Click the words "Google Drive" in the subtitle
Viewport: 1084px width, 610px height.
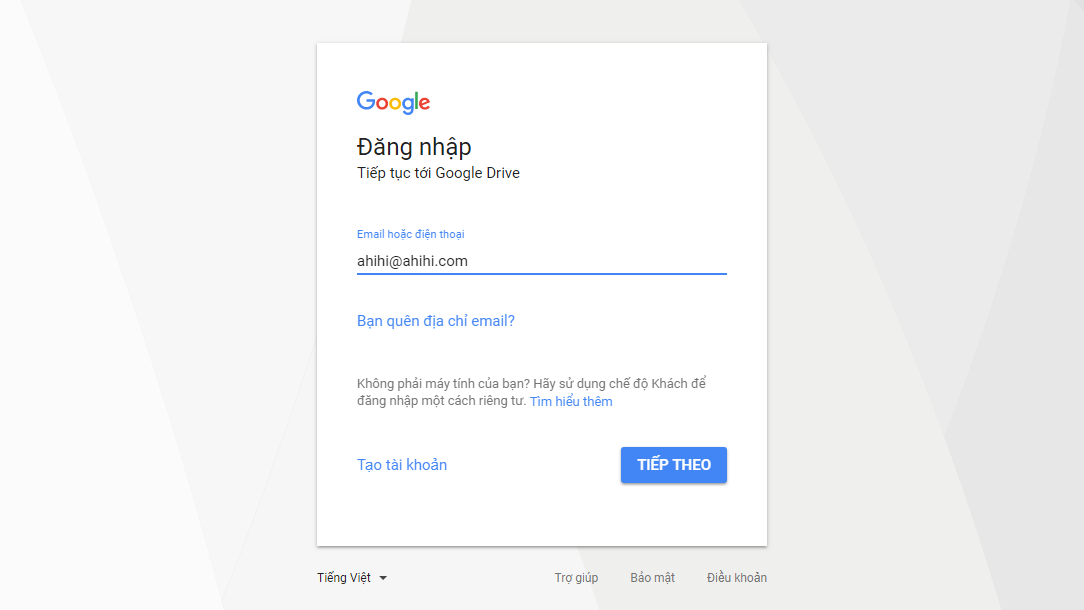click(478, 173)
